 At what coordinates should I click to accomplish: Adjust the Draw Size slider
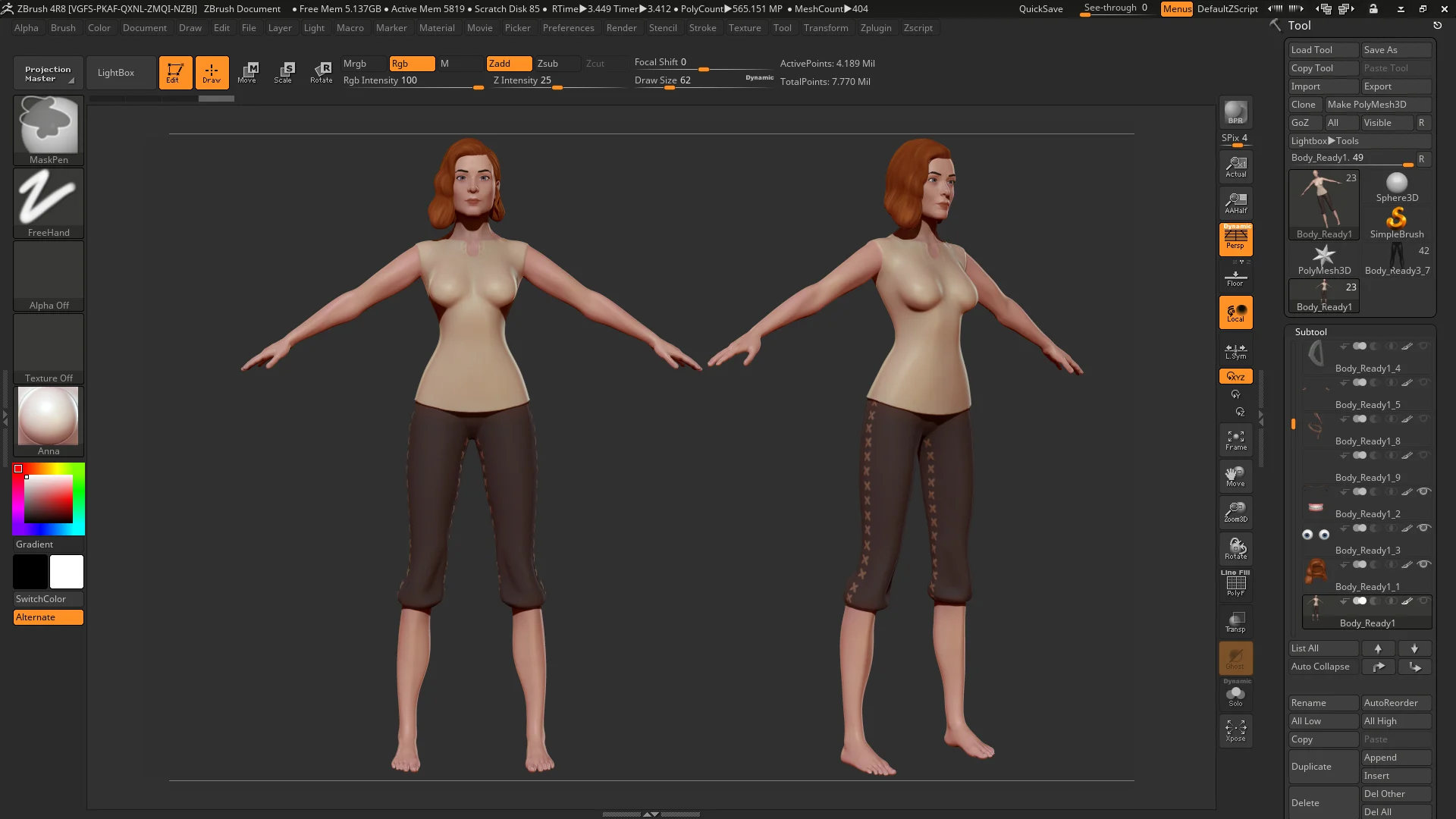click(704, 81)
